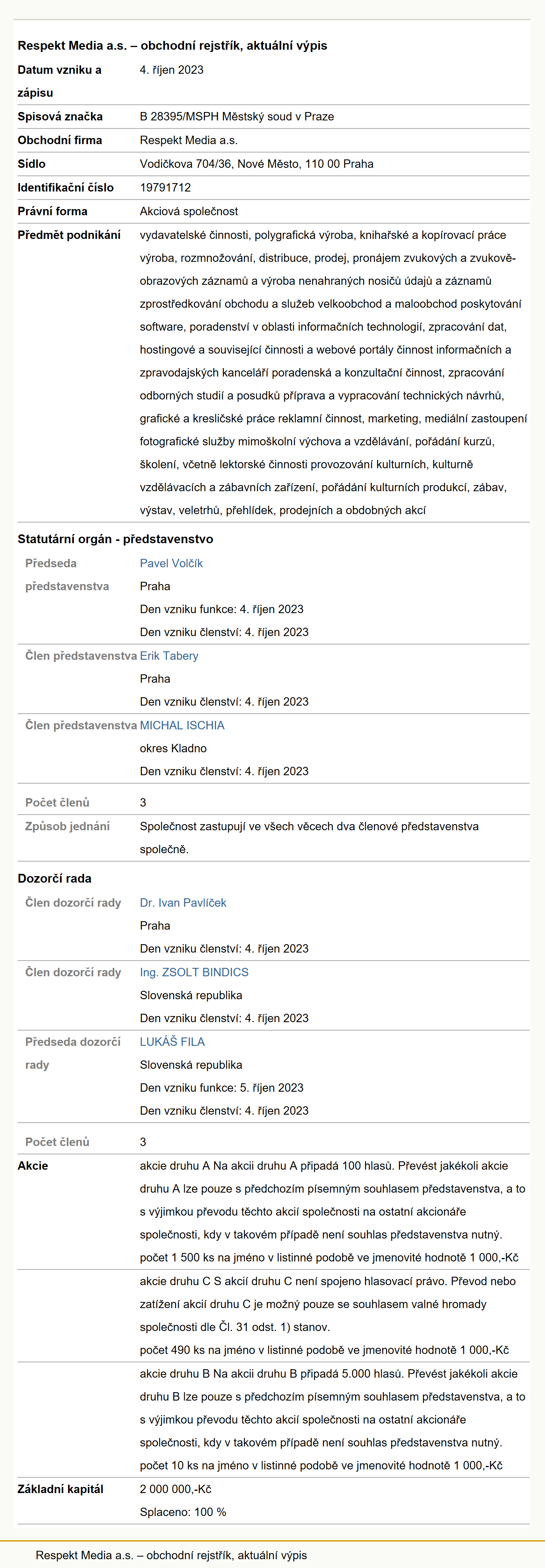This screenshot has width=545, height=1568.
Task: Click the Základní kapitál value 2 000 000,-Kč
Action: point(176,1489)
